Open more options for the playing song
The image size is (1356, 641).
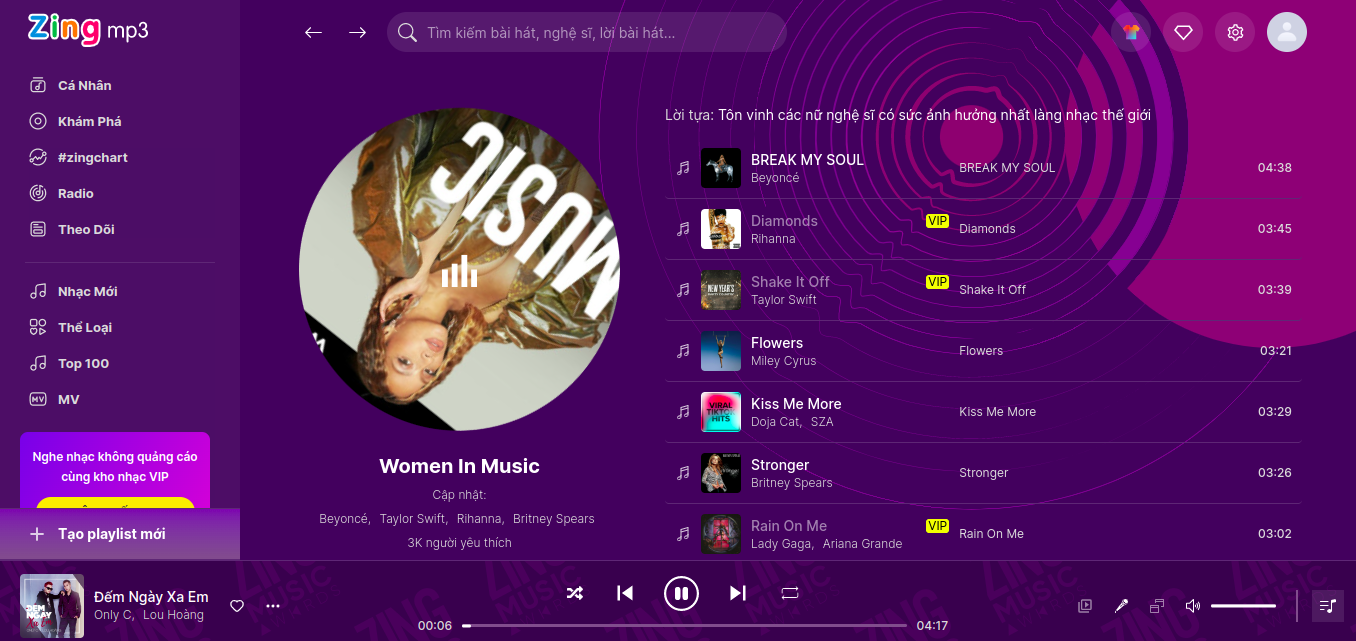(x=273, y=606)
